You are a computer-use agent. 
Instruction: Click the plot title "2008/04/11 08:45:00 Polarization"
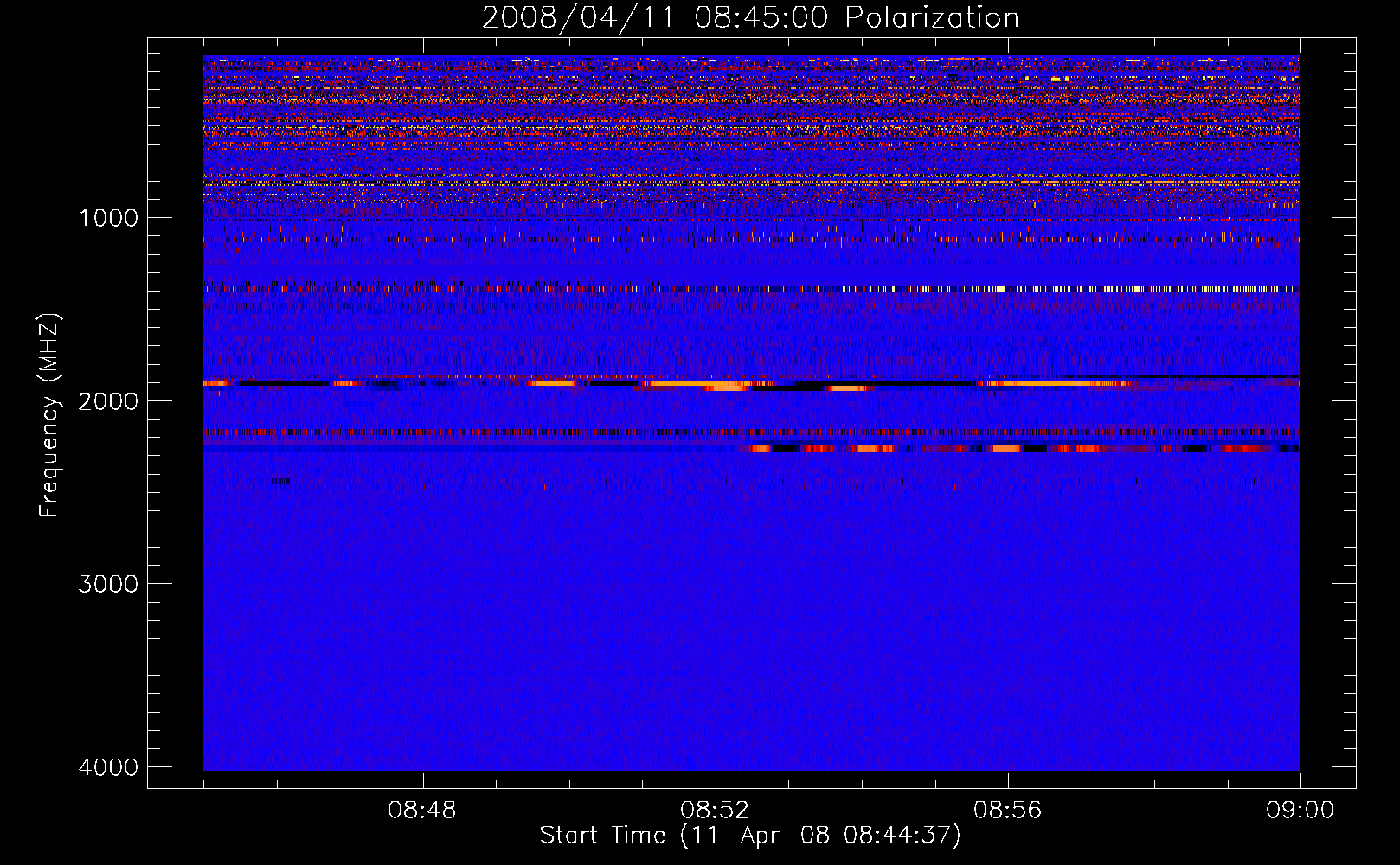[750, 17]
